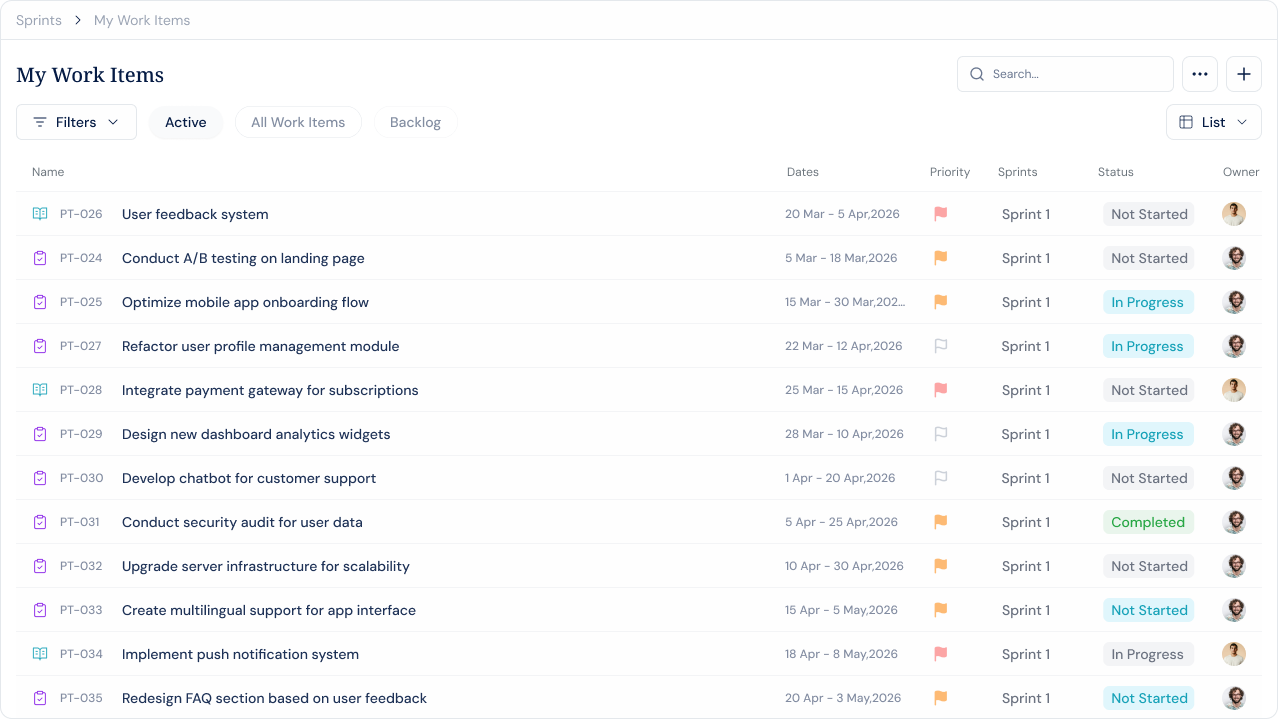Open the User feedback system work item
The image size is (1278, 719).
[x=195, y=214]
